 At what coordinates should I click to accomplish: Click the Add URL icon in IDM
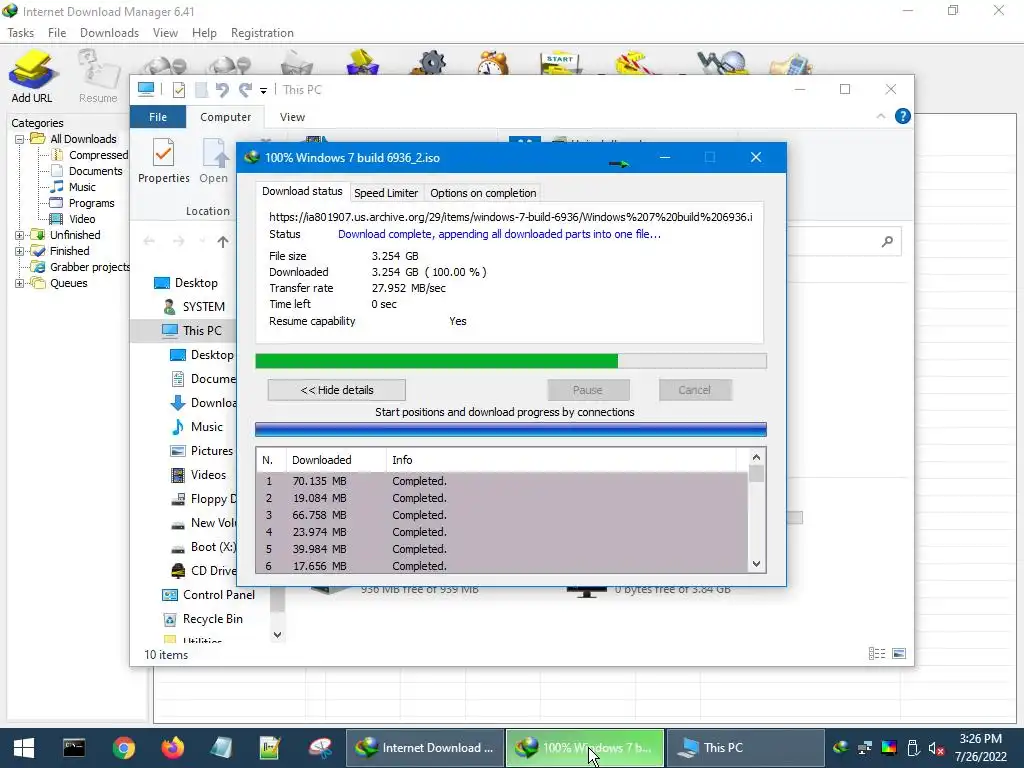tap(31, 76)
